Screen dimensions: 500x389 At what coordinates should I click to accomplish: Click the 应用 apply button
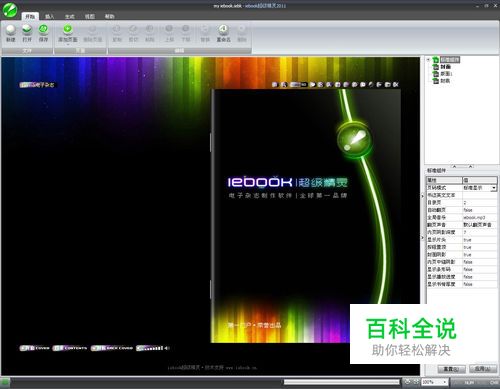483,369
